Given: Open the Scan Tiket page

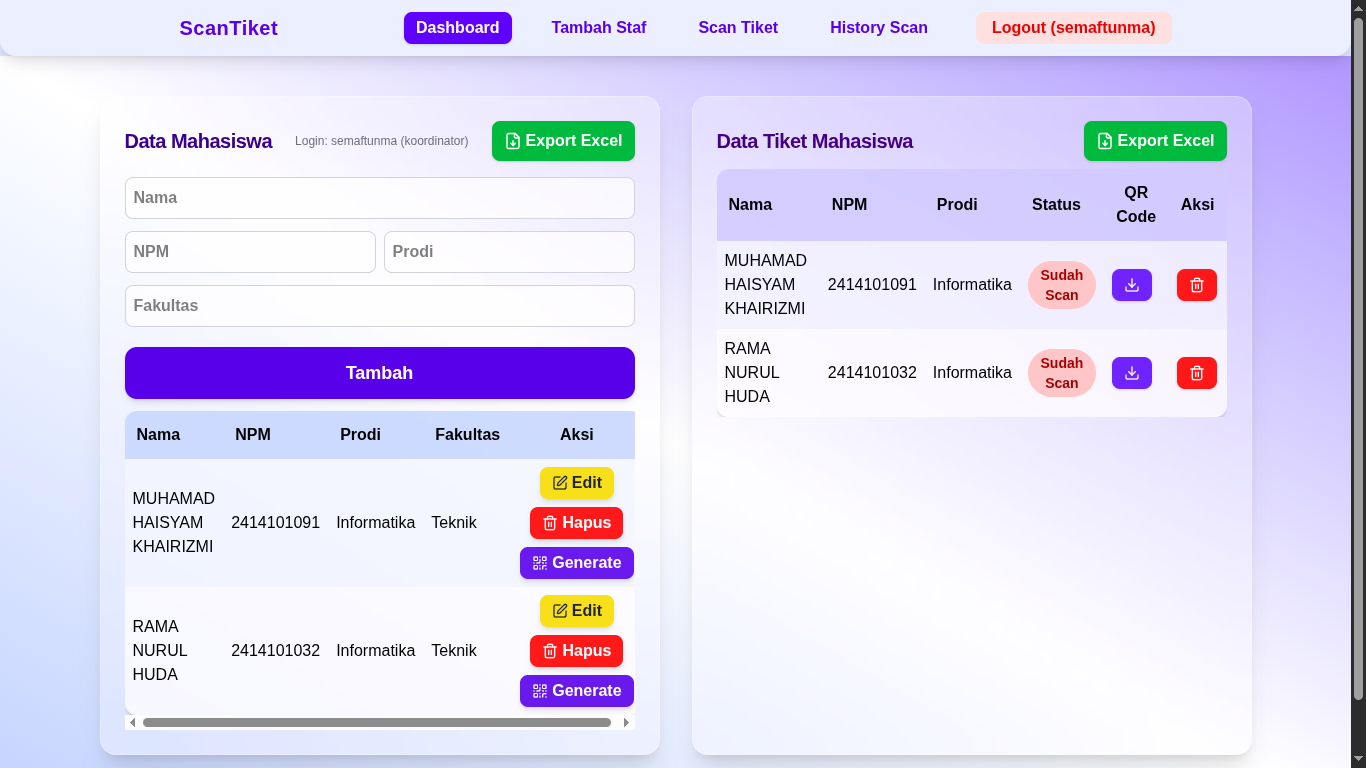Looking at the screenshot, I should (x=738, y=27).
